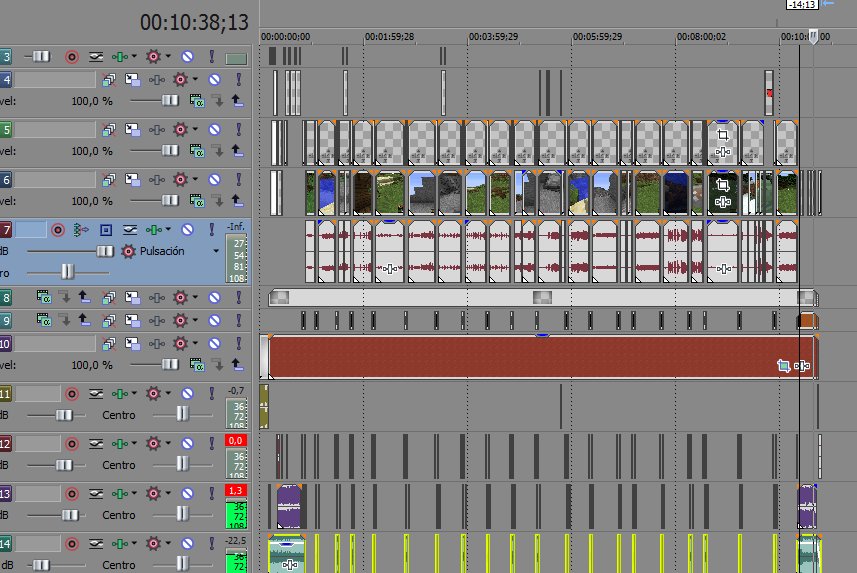Solo audio track 3

[x=212, y=57]
